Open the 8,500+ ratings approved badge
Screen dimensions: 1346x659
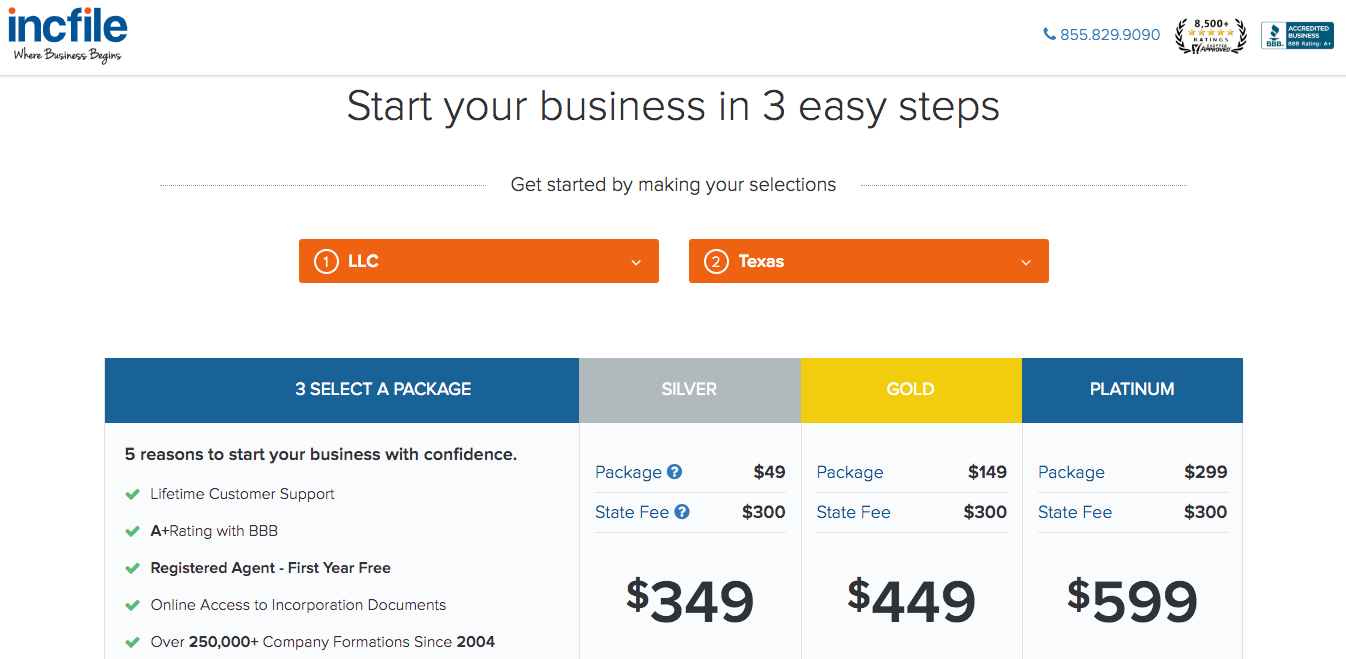1210,35
